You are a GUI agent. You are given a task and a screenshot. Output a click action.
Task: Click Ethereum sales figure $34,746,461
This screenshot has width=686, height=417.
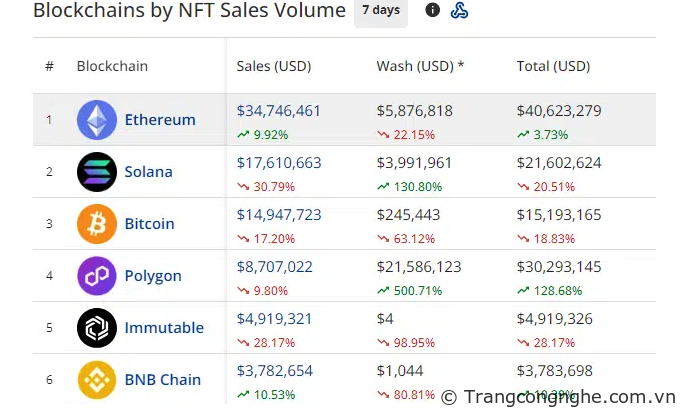tap(279, 111)
